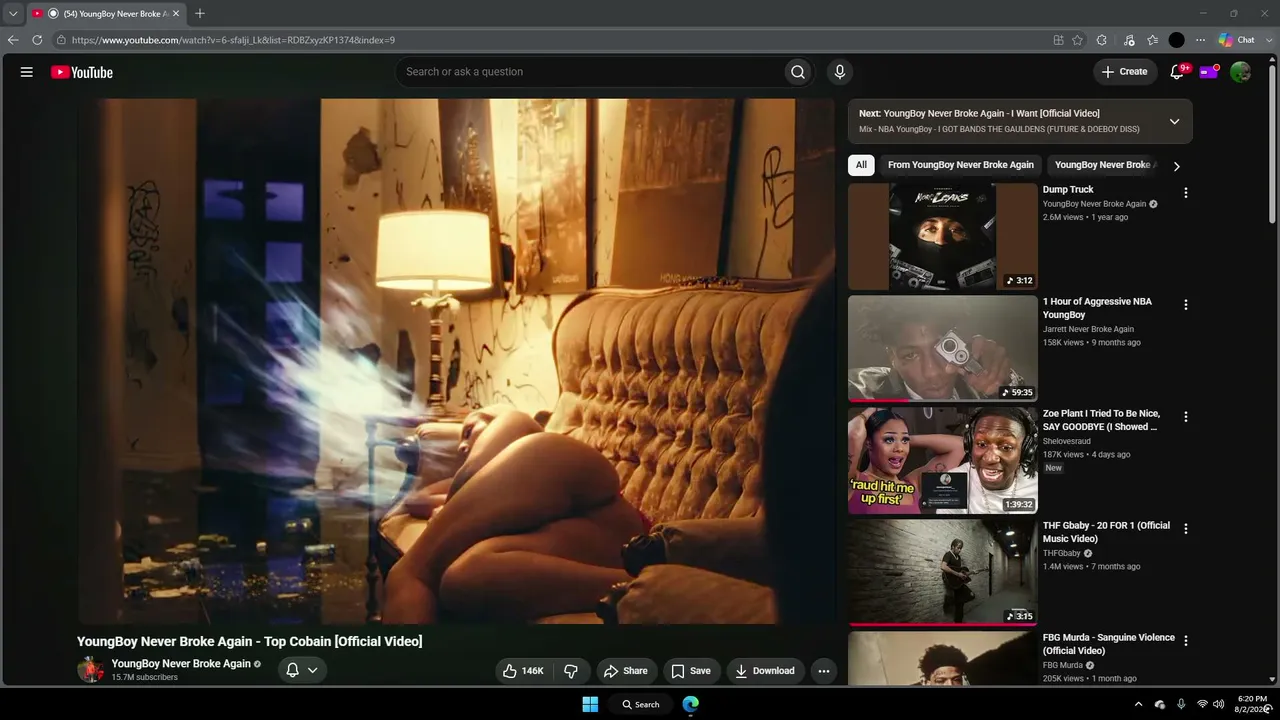The height and width of the screenshot is (720, 1280).
Task: Go back in the browser
Action: click(13, 40)
